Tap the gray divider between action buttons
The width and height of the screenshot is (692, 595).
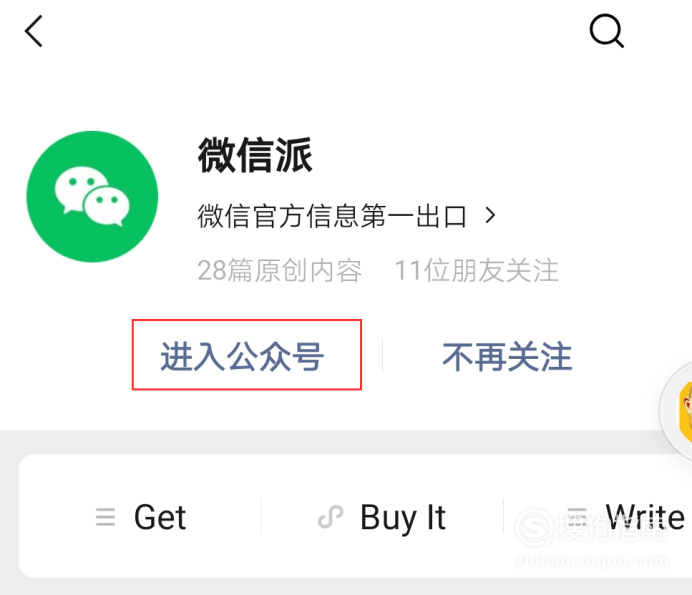[x=382, y=356]
